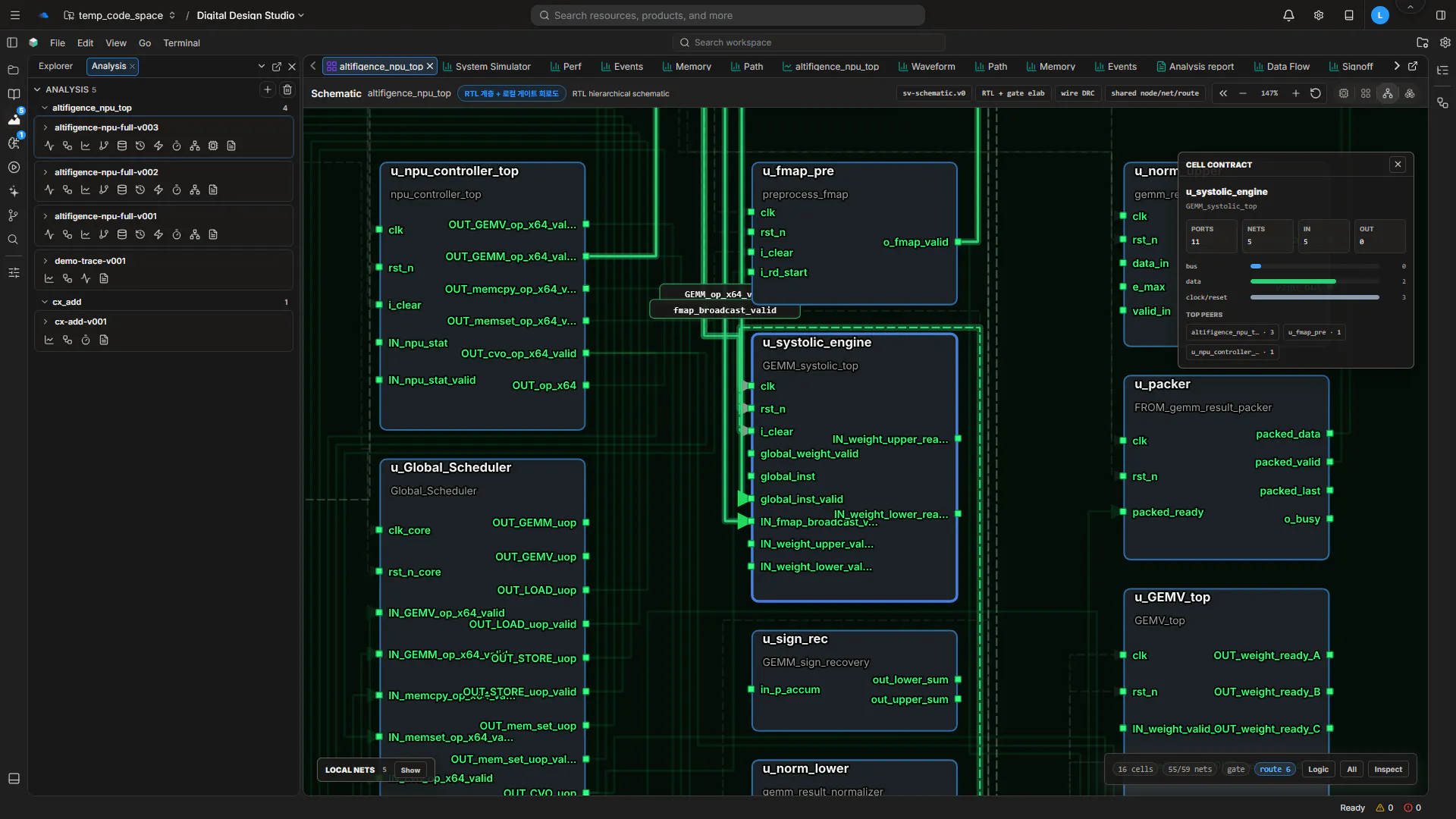Viewport: 1456px width, 819px height.
Task: Open the branch icon for altifigence-npu-full-v001
Action: (x=104, y=235)
